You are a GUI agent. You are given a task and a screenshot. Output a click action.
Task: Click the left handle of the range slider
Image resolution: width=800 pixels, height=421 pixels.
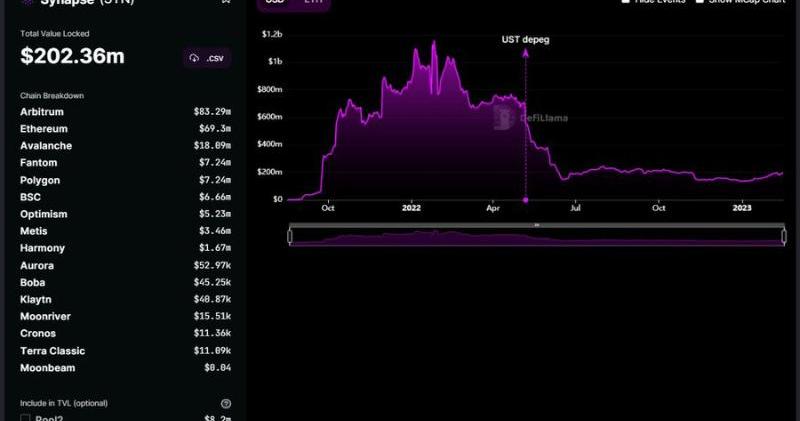pos(290,236)
